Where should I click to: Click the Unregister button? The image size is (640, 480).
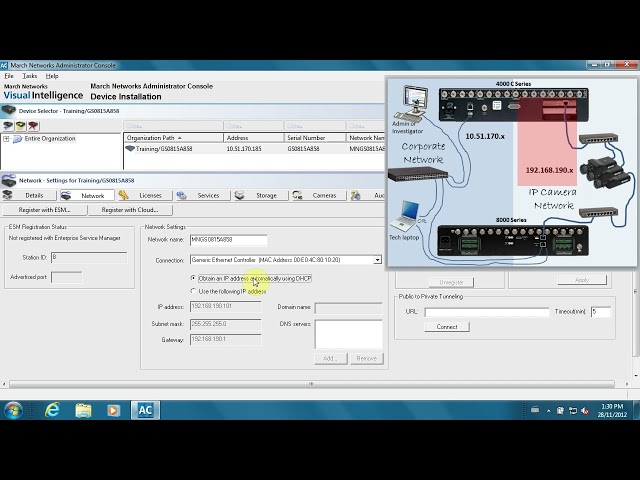[x=451, y=282]
